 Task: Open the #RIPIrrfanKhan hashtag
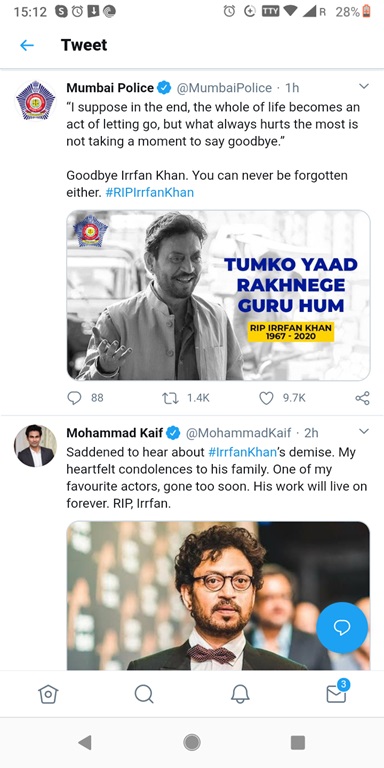149,192
